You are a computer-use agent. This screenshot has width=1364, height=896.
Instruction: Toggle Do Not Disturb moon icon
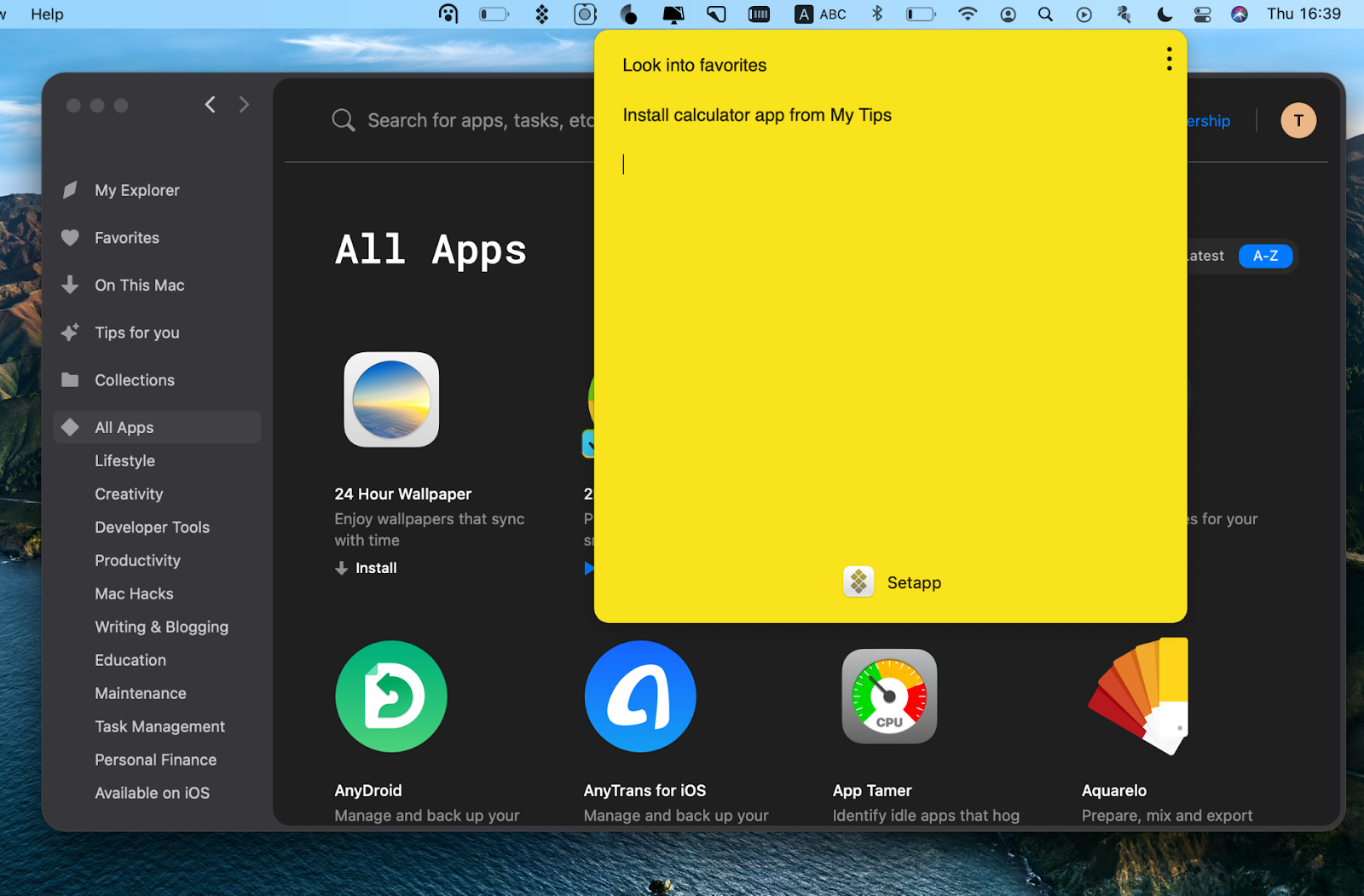pos(1165,14)
